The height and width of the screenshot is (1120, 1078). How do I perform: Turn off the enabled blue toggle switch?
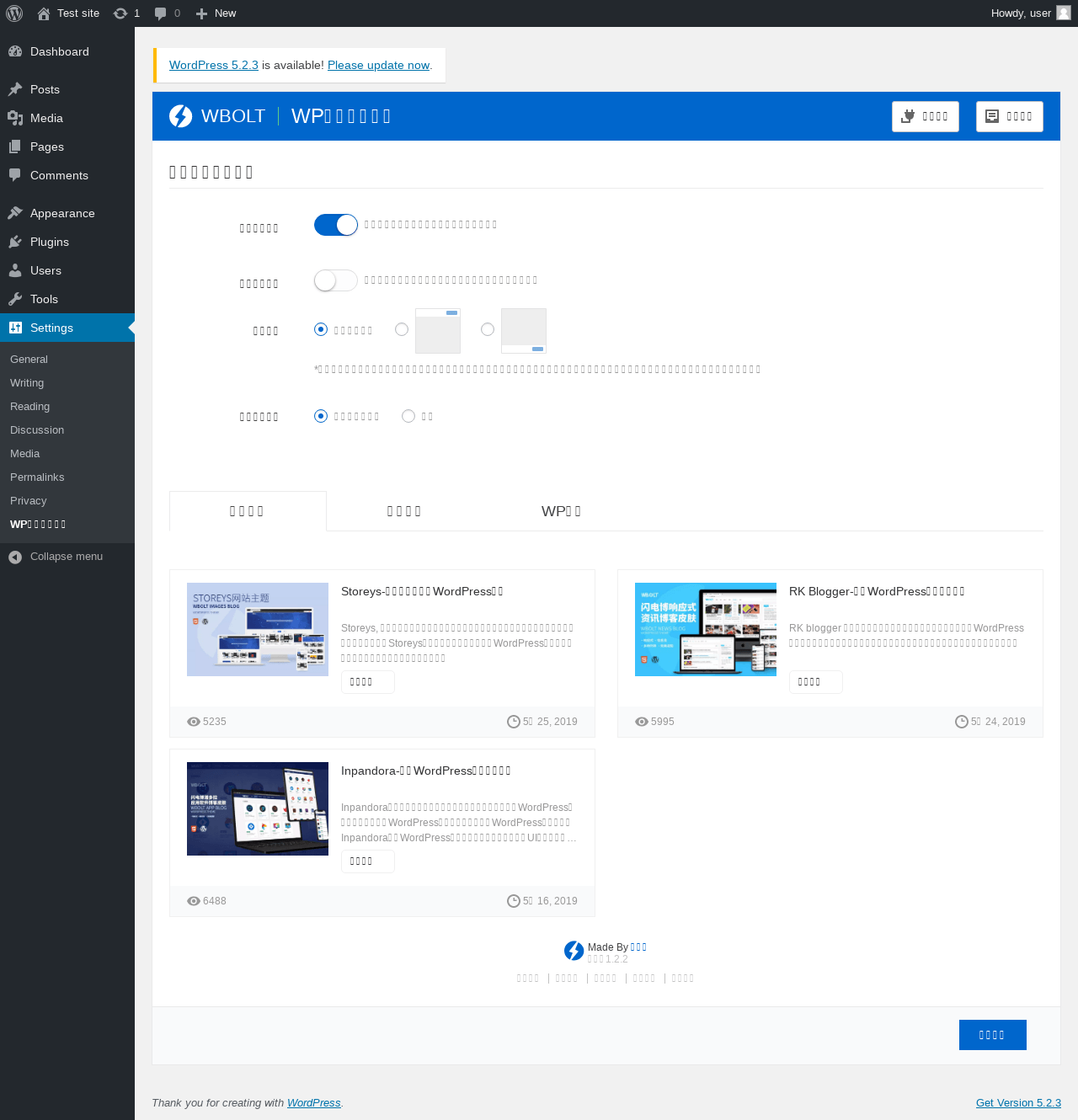(336, 225)
